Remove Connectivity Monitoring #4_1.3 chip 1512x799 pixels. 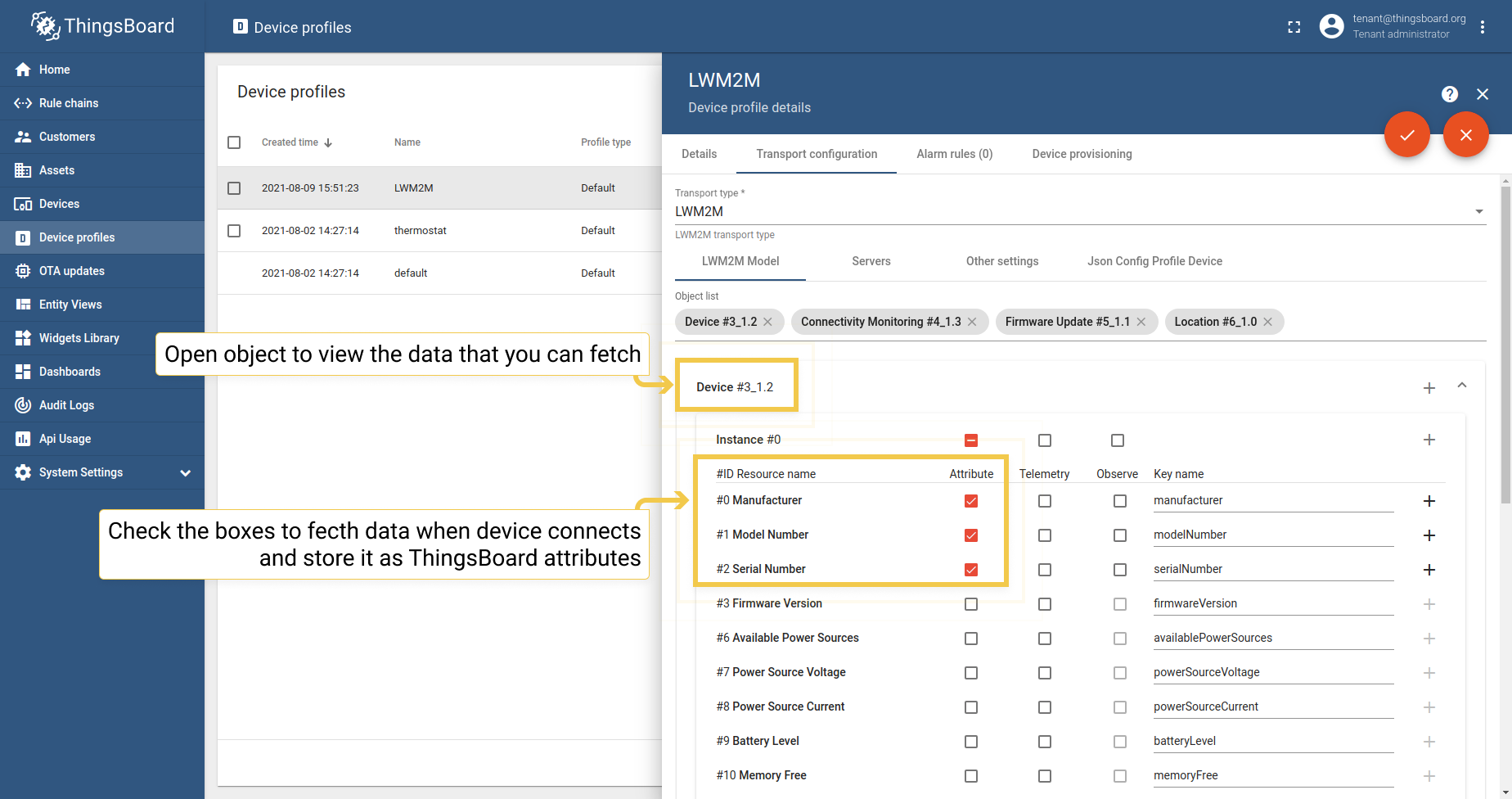pos(972,322)
